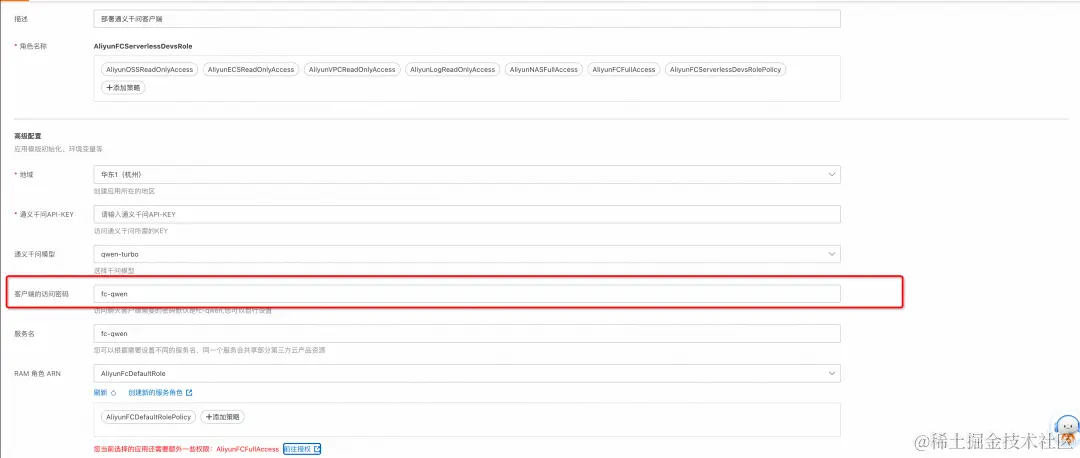Click the AliyunFCServerlessDevsRole role name text
The height and width of the screenshot is (458, 1080).
pyautogui.click(x=143, y=46)
